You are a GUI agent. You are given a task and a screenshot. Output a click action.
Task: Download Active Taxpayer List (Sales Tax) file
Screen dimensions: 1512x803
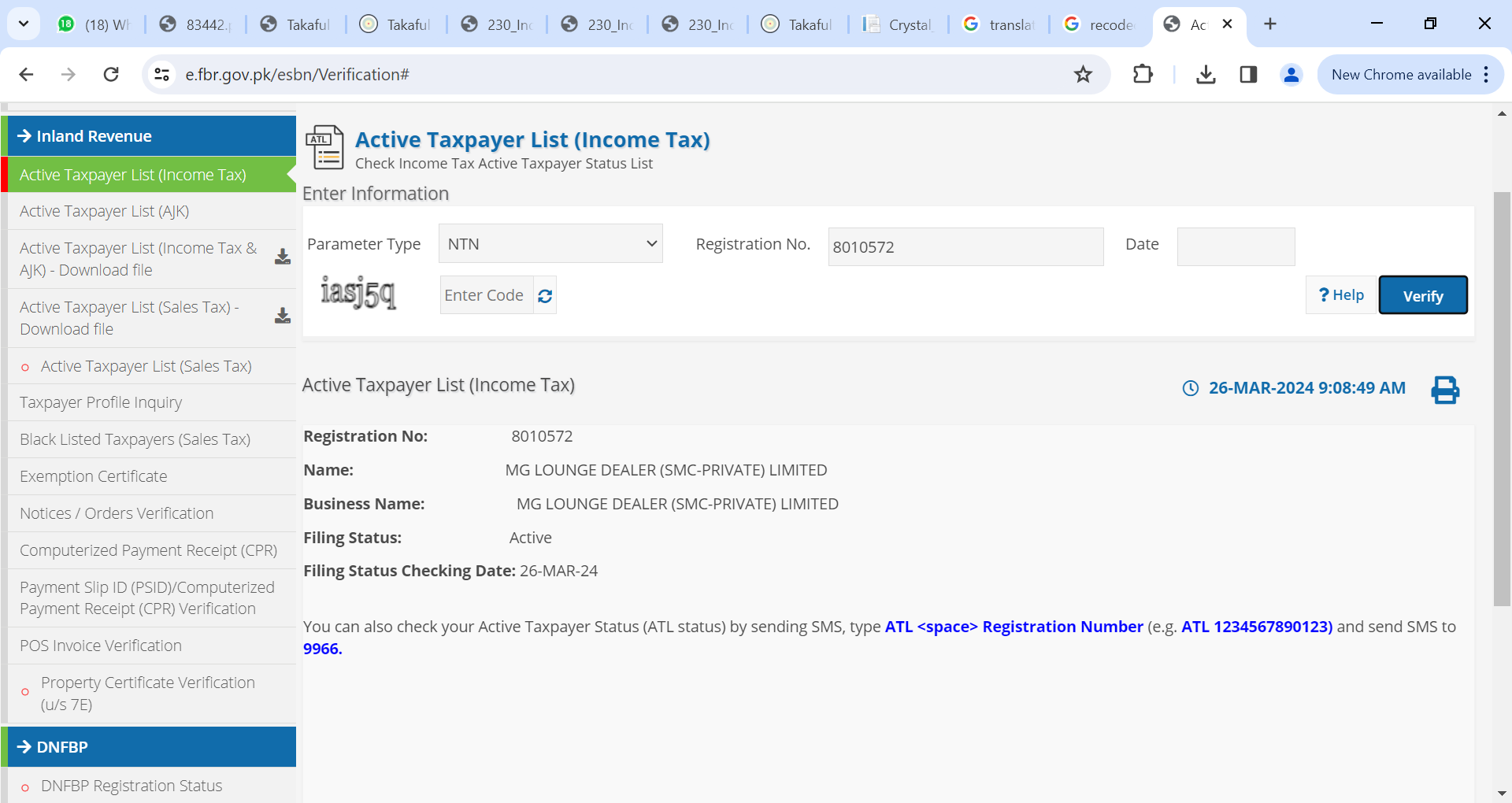pos(282,316)
